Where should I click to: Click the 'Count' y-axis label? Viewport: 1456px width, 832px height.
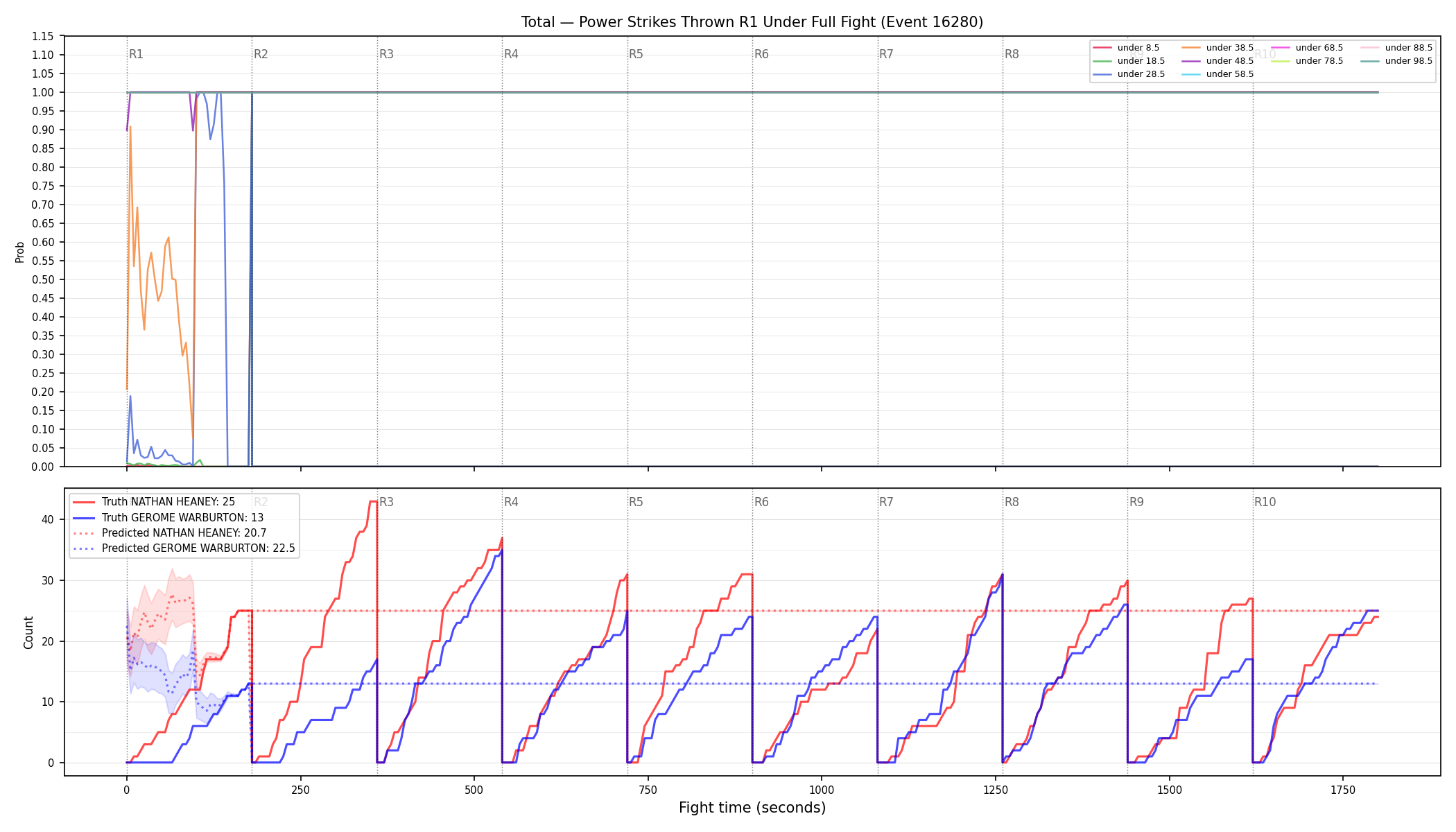tap(28, 632)
